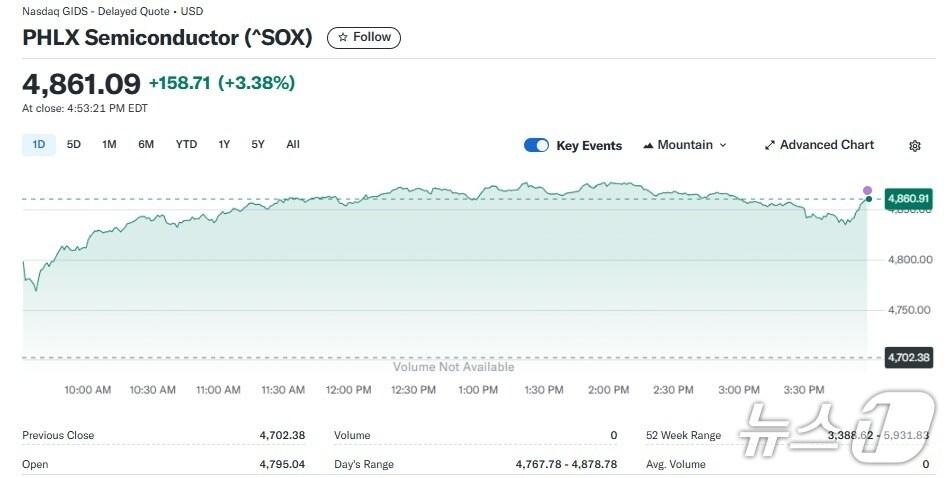The width and height of the screenshot is (950, 478).
Task: Click the green end-of-line price dot
Action: point(868,199)
